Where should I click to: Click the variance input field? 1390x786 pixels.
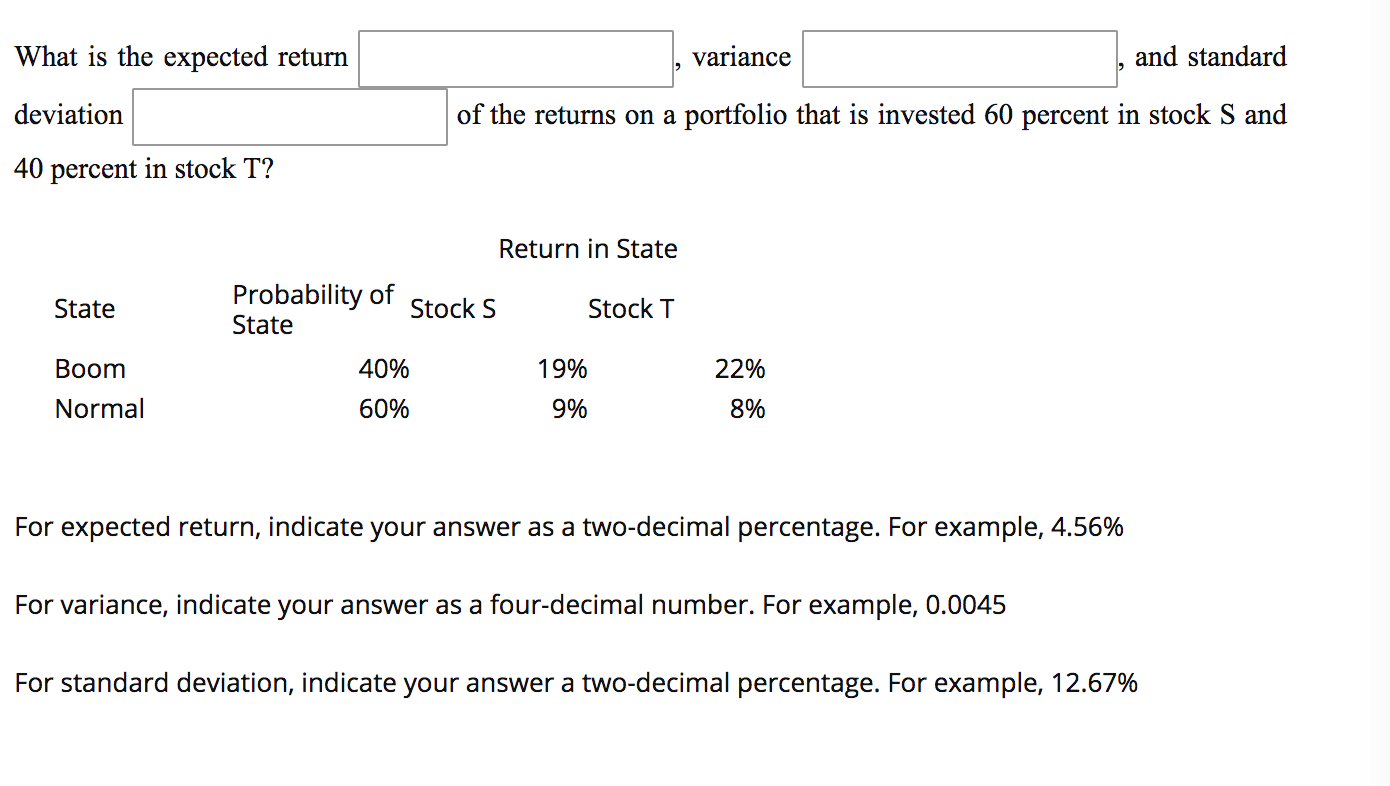(958, 58)
